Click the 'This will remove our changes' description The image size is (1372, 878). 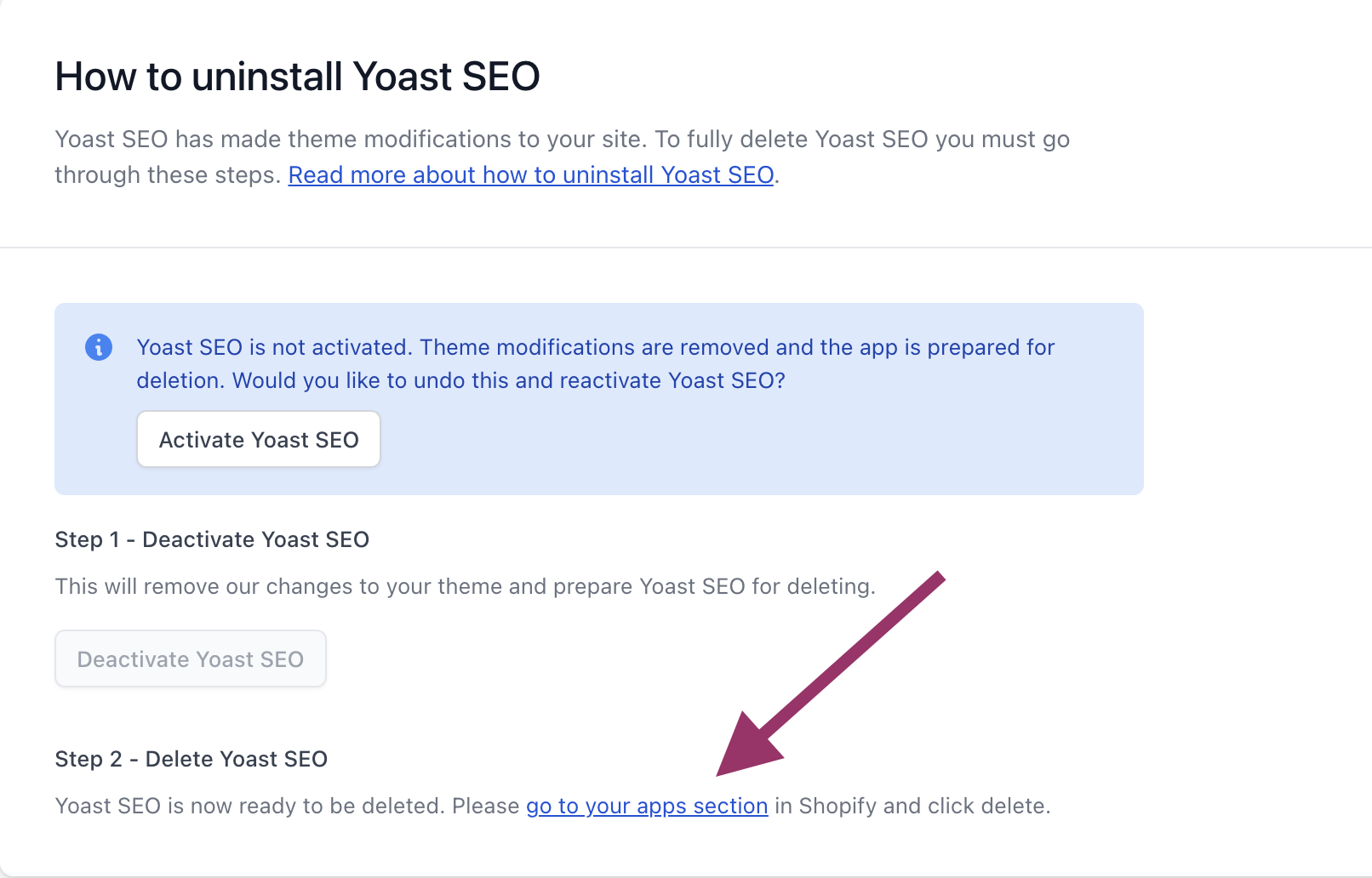[465, 586]
